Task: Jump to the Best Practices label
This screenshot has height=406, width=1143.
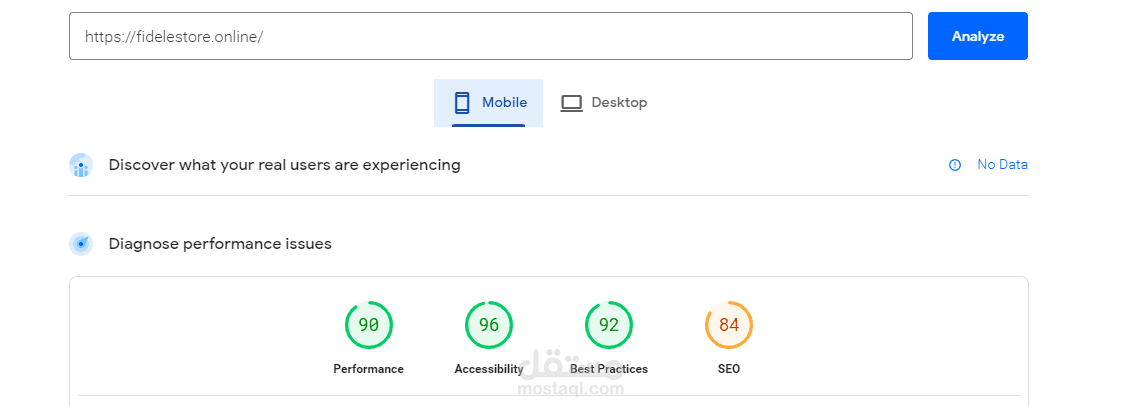Action: pyautogui.click(x=609, y=369)
